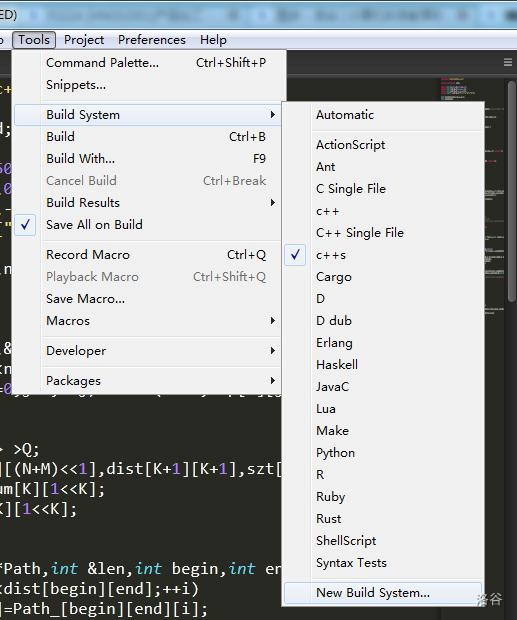The image size is (517, 620).
Task: Open Snippets... from Tools menu
Action: [x=148, y=85]
